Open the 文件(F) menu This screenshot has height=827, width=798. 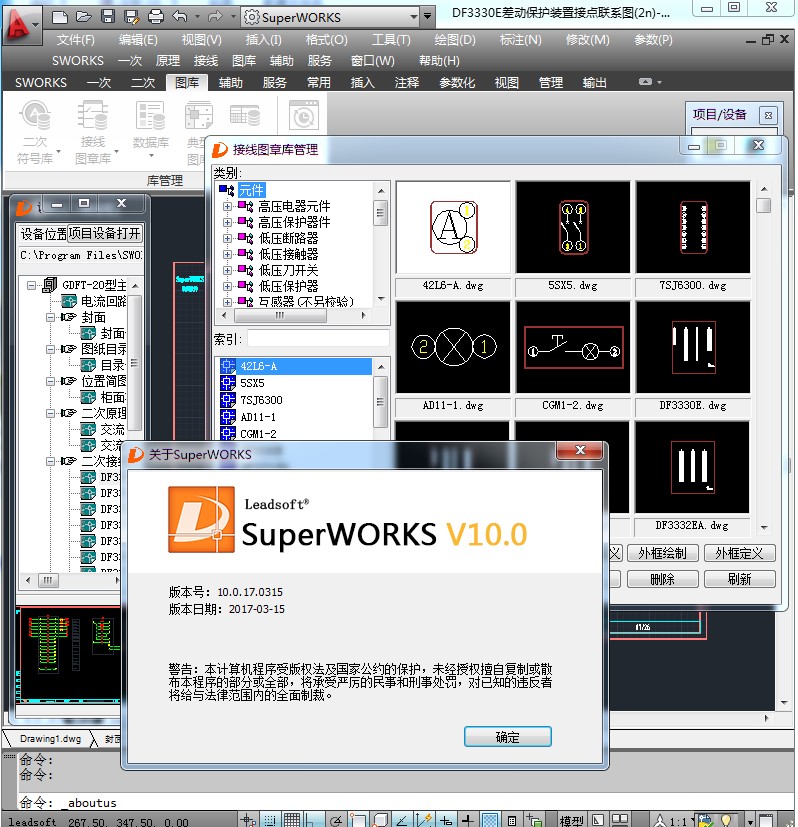point(75,40)
